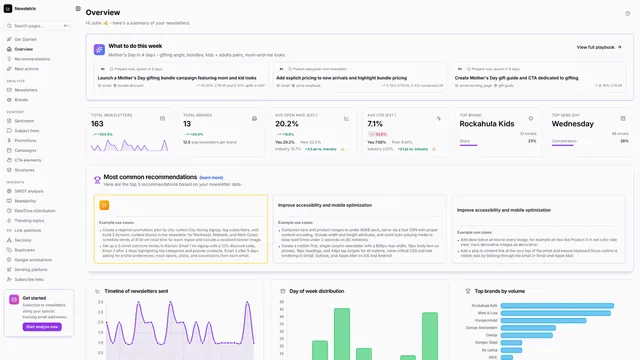The image size is (640, 360).
Task: Click the Day of week distribution calendar icon
Action: click(282, 291)
